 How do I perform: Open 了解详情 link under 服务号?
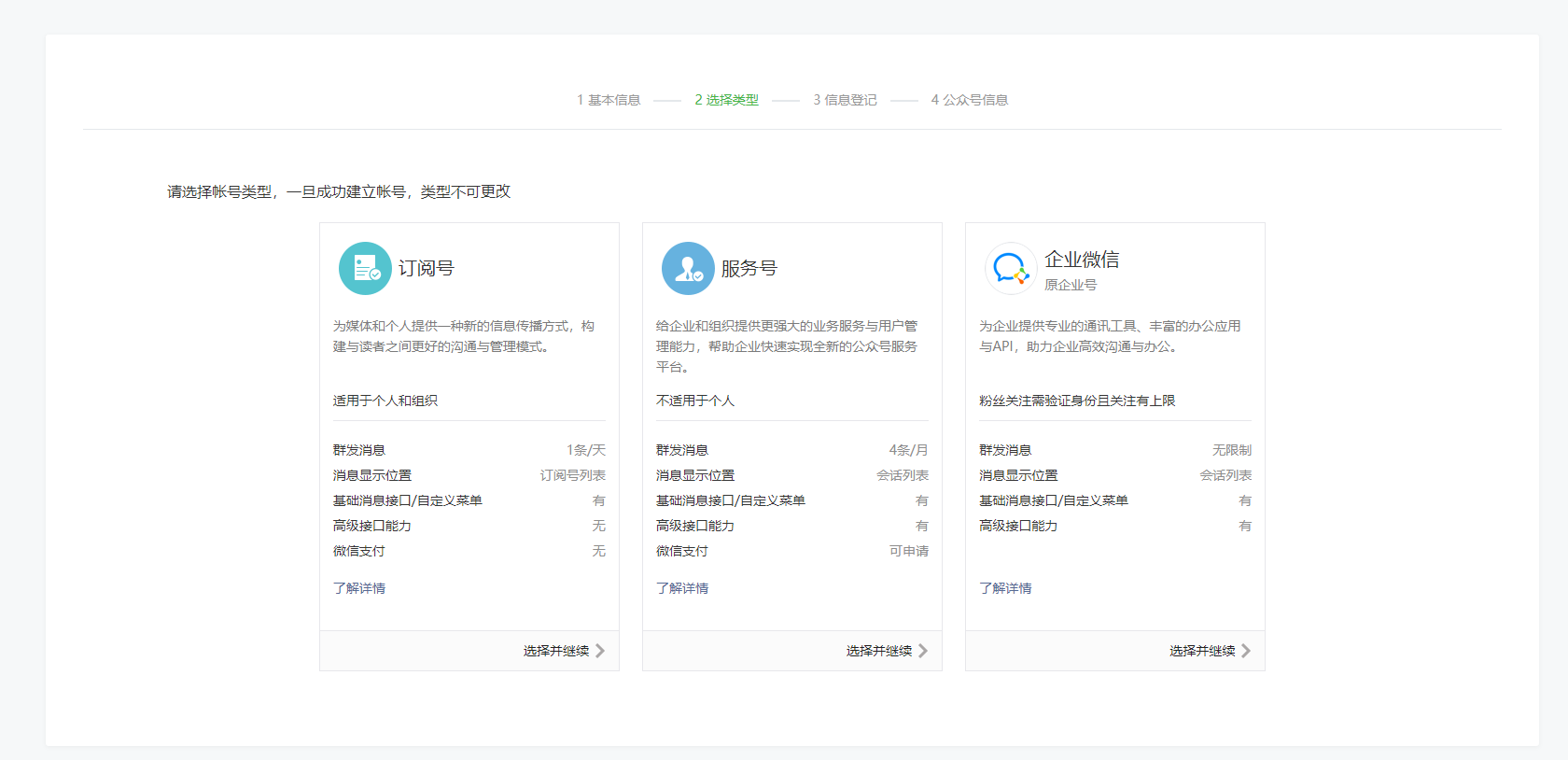pyautogui.click(x=682, y=588)
